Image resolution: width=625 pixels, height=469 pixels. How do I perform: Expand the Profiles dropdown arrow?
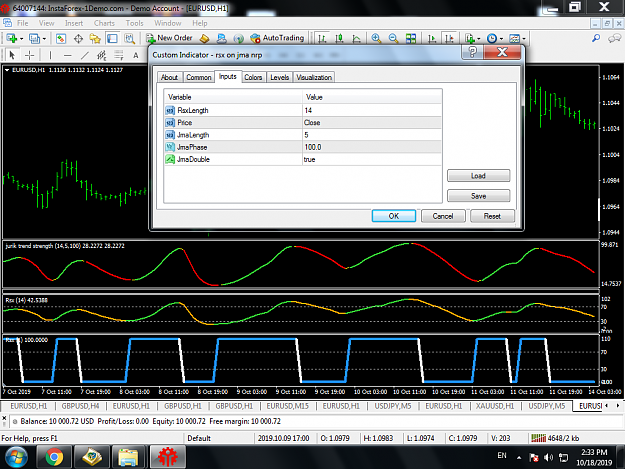point(44,39)
